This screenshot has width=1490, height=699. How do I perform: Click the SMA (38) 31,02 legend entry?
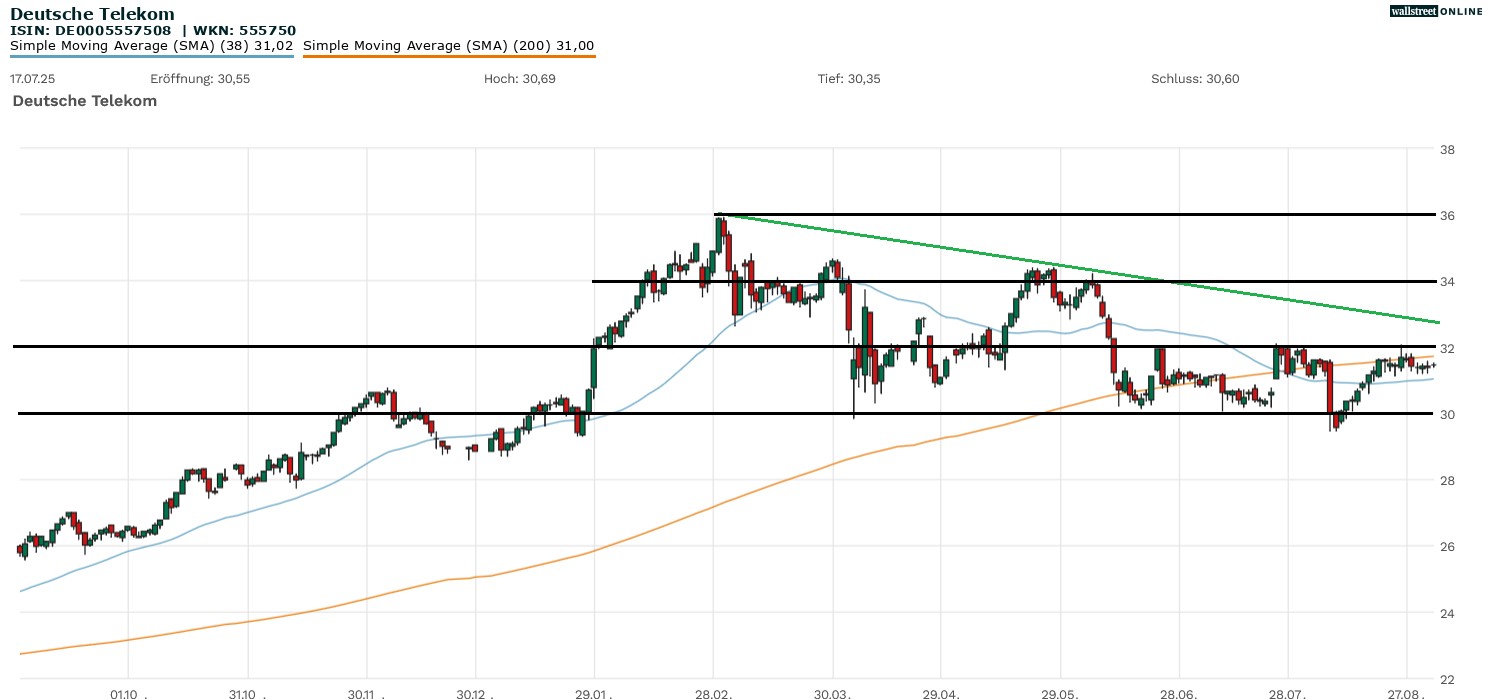(x=152, y=46)
